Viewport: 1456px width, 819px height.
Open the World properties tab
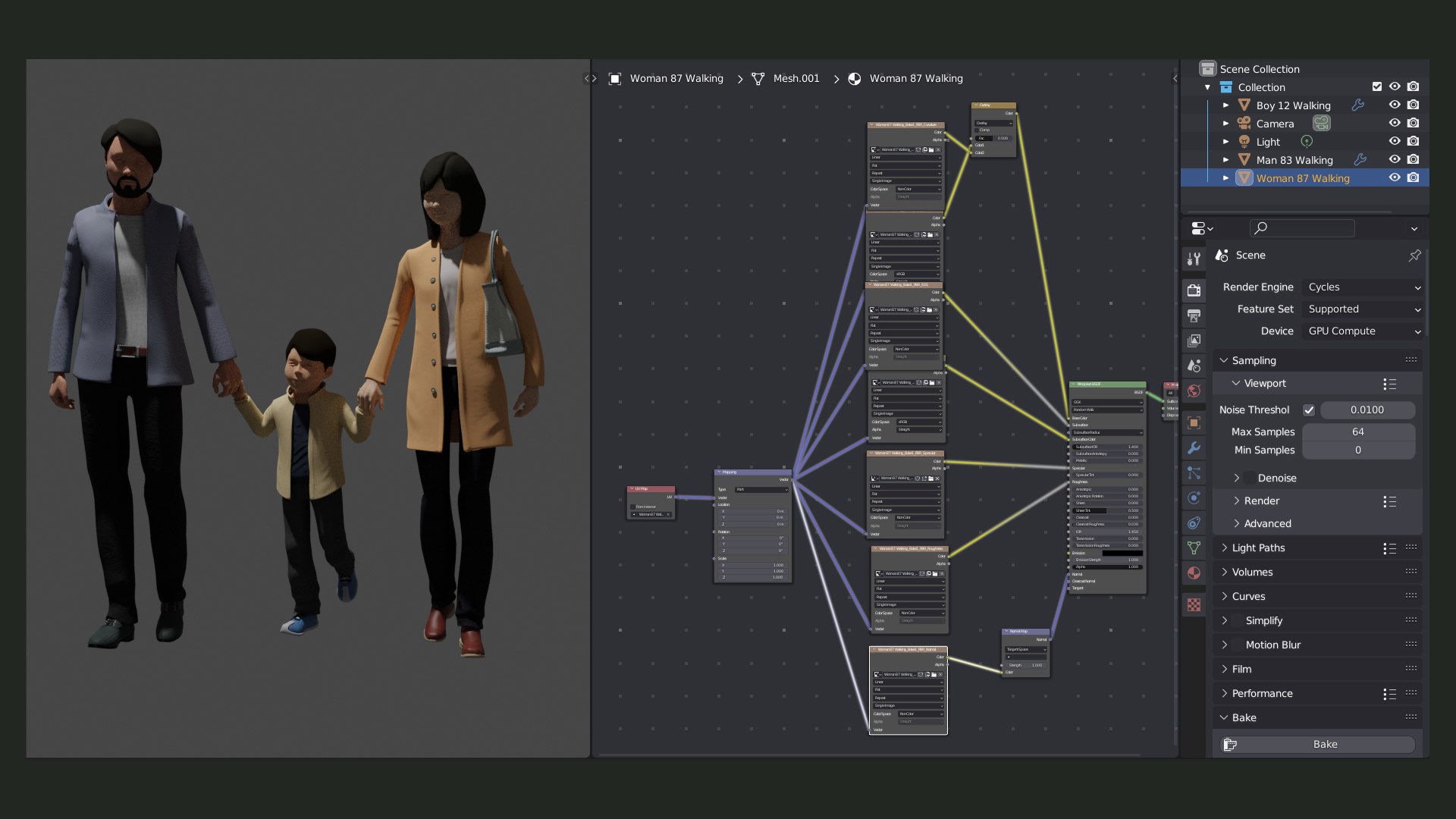point(1194,391)
